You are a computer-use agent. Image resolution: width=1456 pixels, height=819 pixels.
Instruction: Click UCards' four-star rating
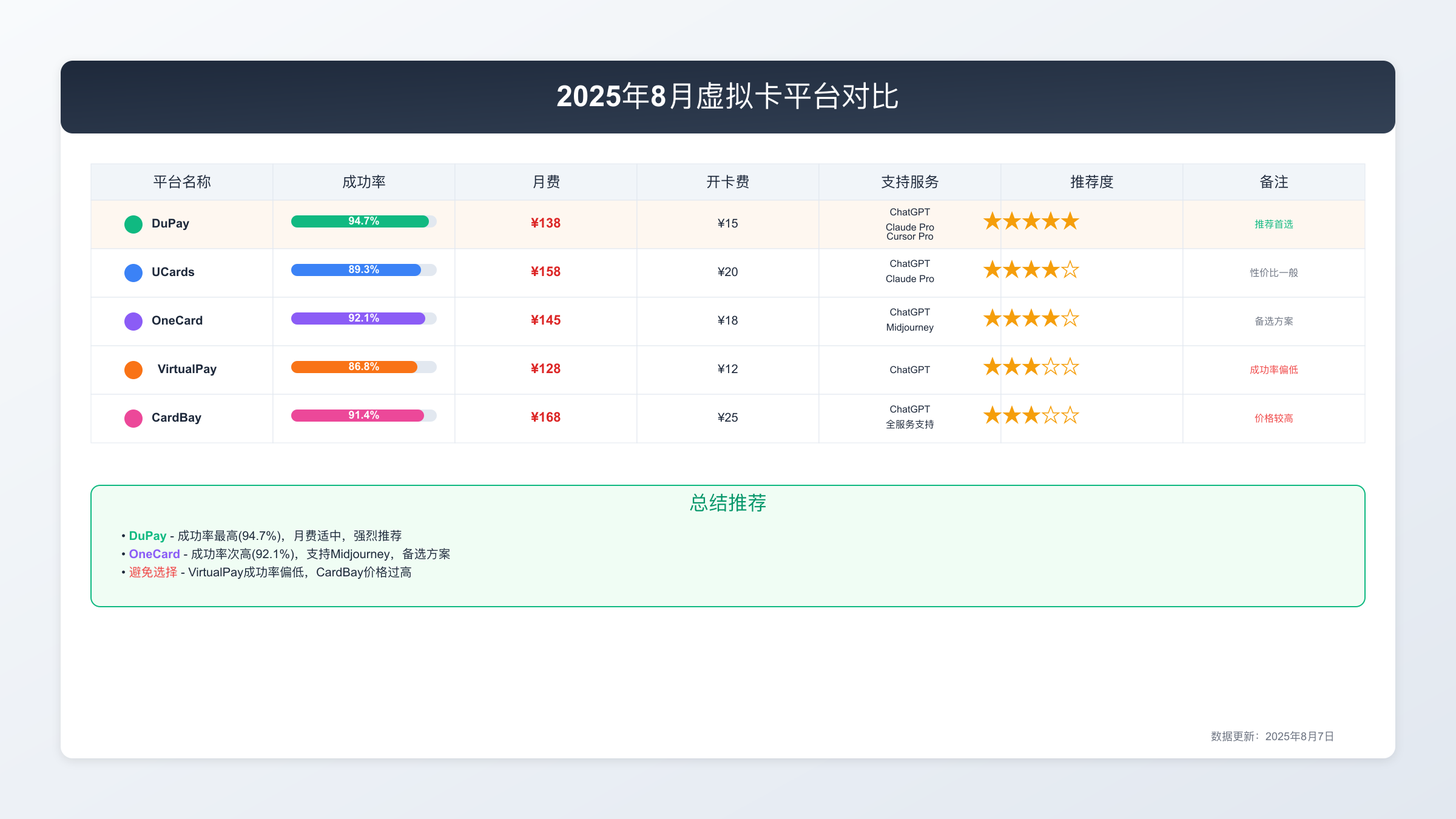point(1031,270)
